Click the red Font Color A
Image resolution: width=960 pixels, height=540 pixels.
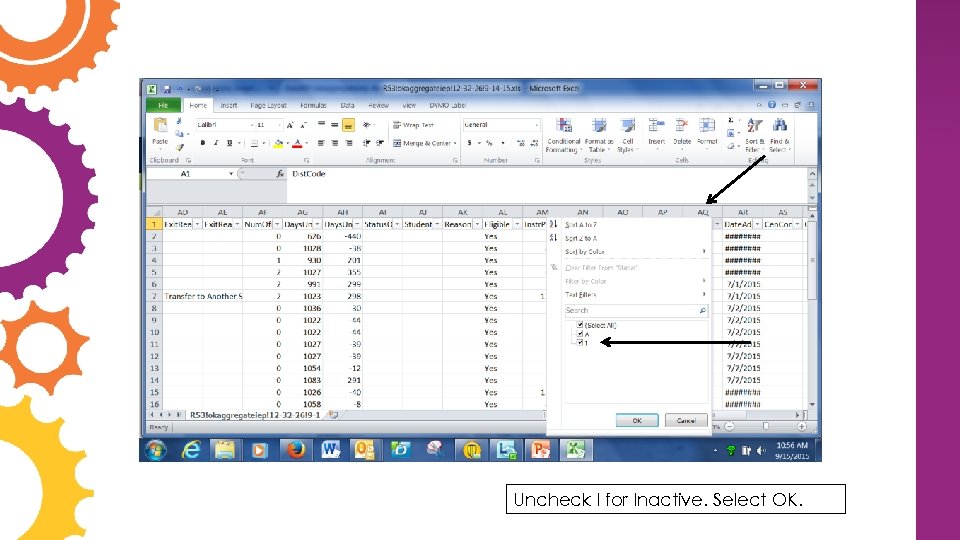click(297, 143)
